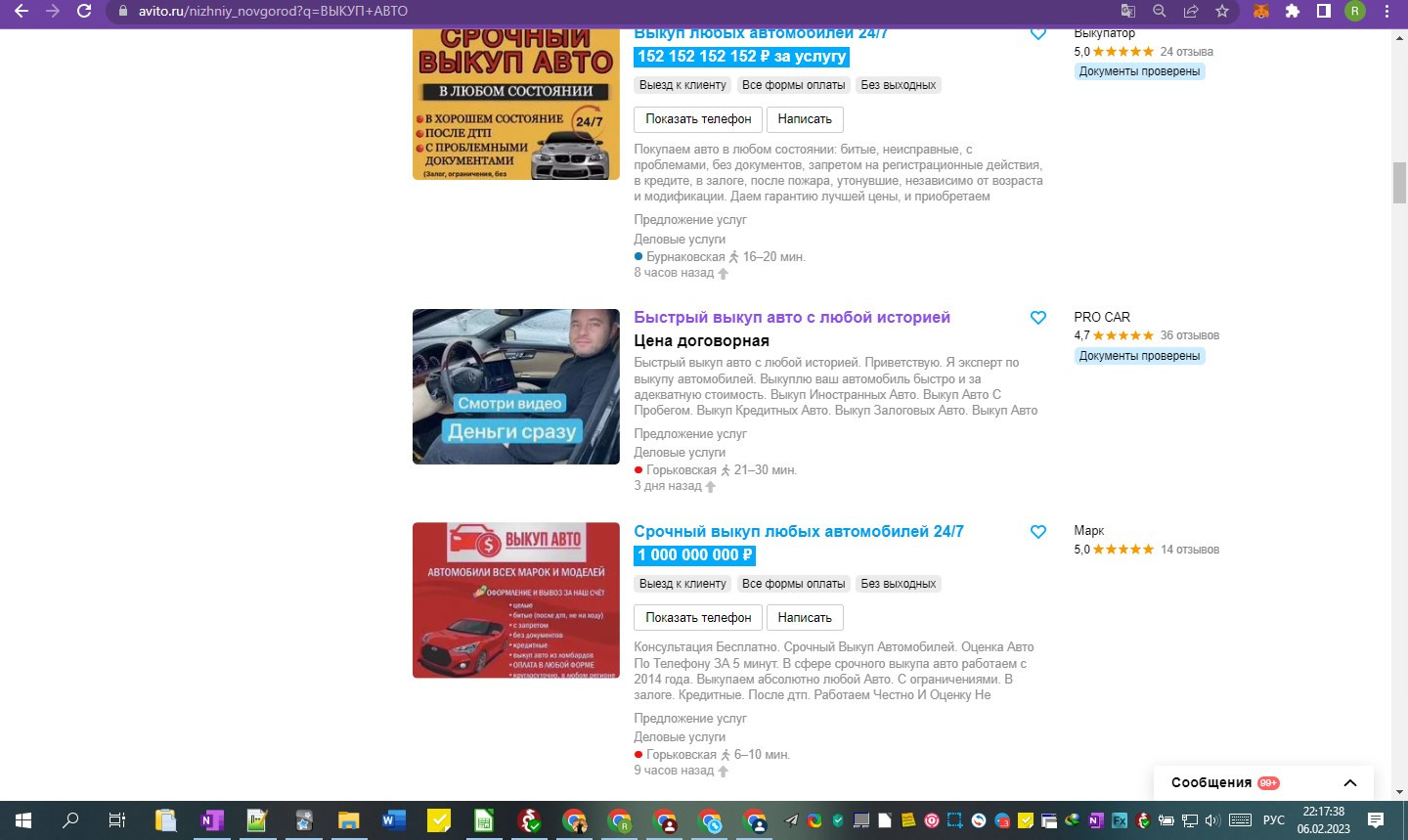This screenshot has width=1408, height=840.
Task: Open volume control in system tray
Action: (1212, 820)
